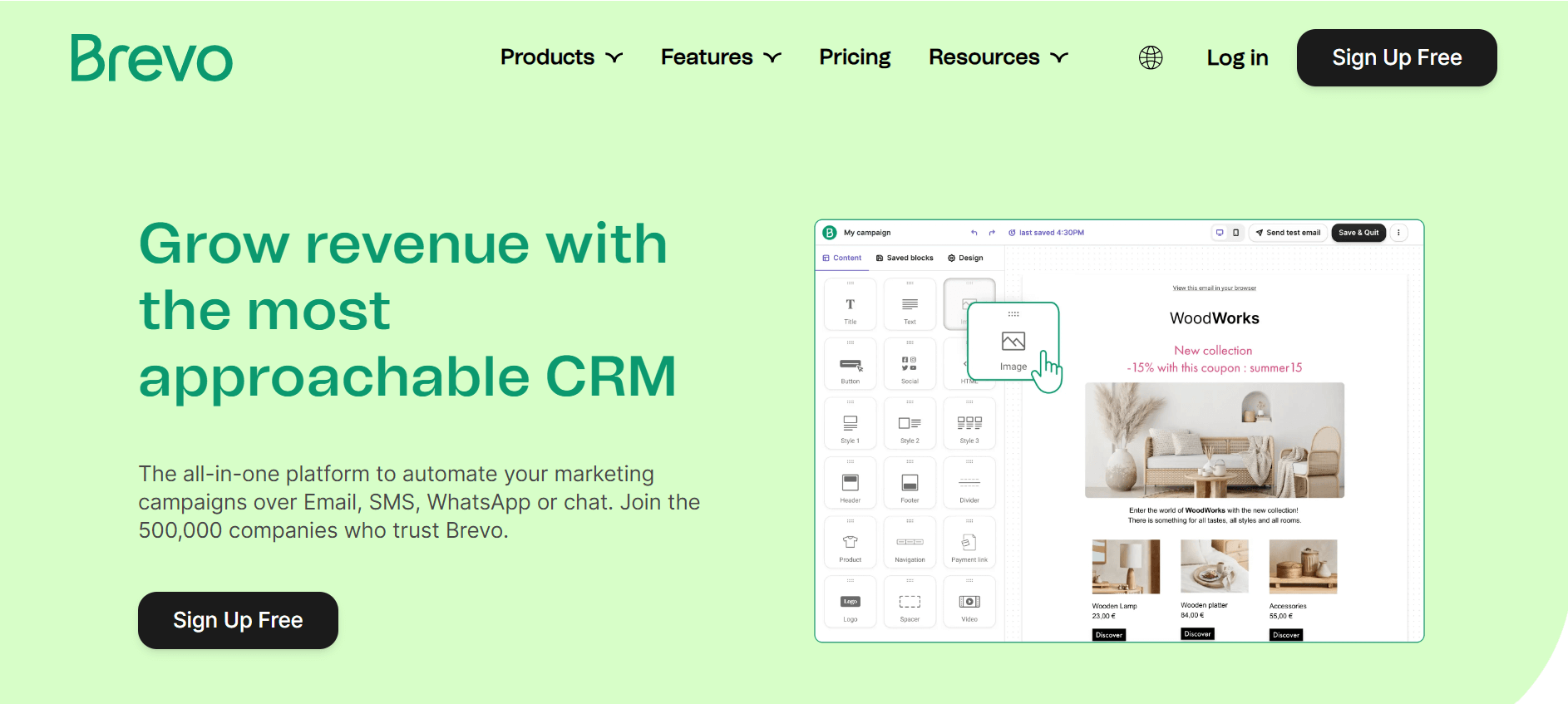Image resolution: width=1568 pixels, height=704 pixels.
Task: Expand the Resources dropdown menu
Action: point(998,57)
